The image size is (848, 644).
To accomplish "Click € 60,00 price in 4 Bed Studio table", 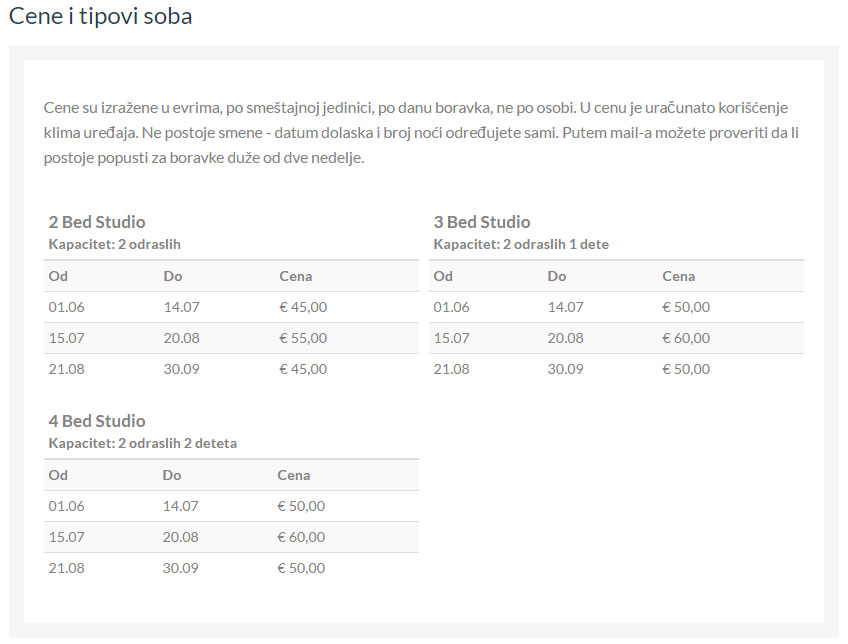I will point(301,537).
